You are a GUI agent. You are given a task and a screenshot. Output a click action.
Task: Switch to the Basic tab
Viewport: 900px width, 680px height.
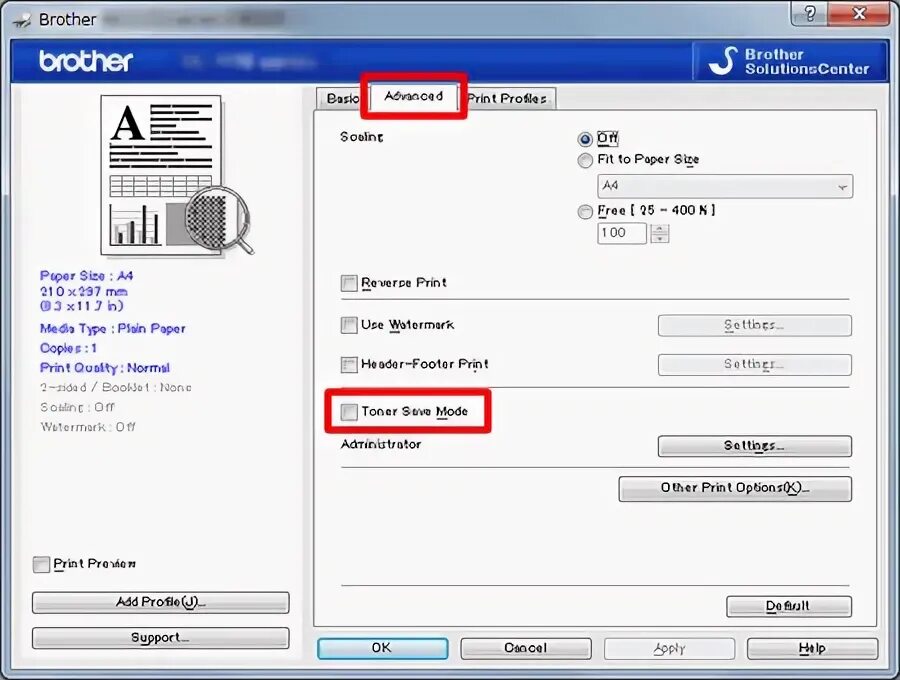pos(342,99)
